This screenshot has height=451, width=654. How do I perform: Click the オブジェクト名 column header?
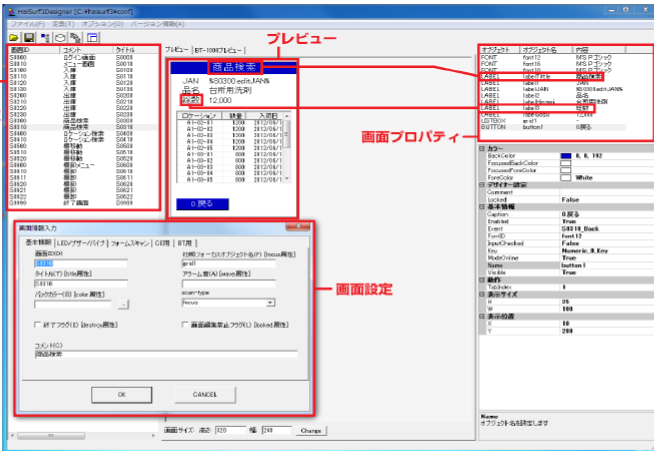click(545, 50)
